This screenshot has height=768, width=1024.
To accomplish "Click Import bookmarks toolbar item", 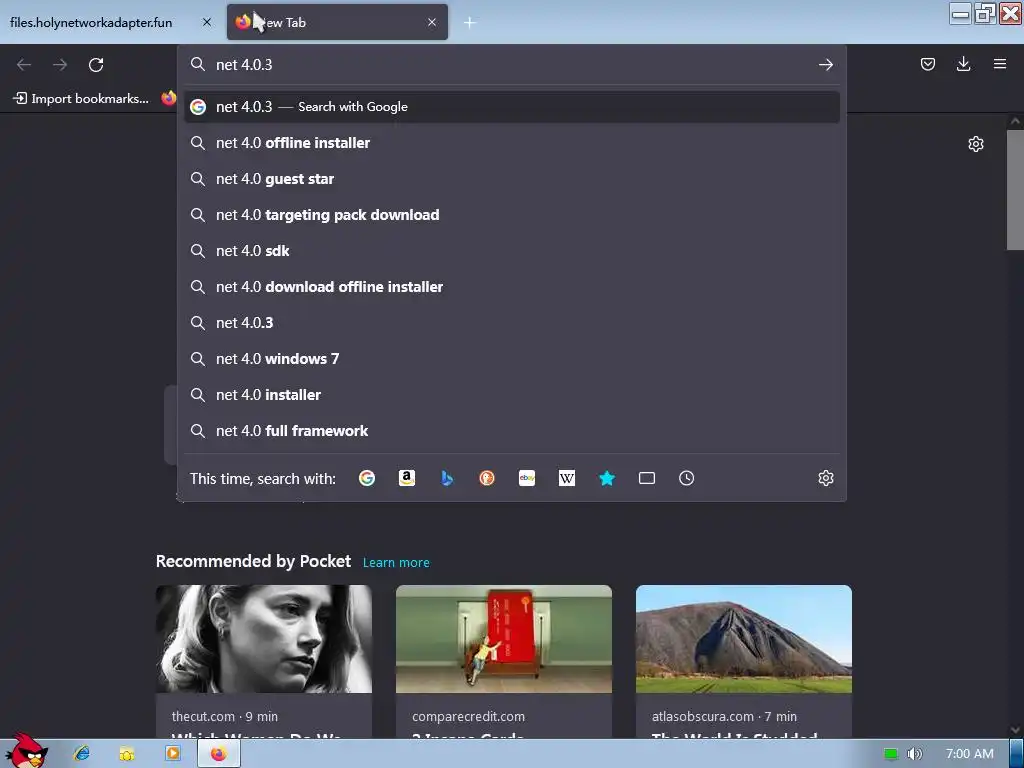I will click(82, 99).
